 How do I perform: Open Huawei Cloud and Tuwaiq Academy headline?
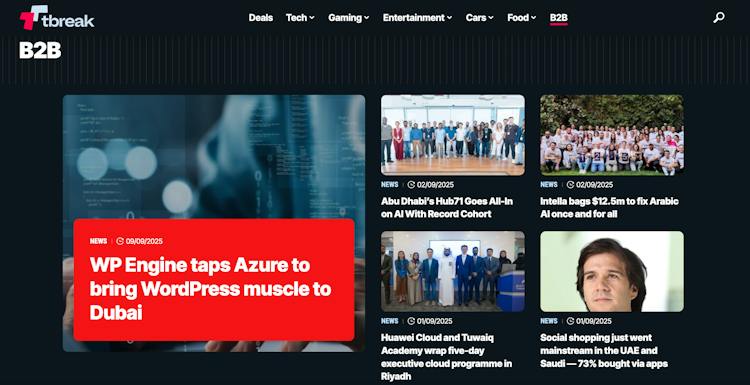446,357
